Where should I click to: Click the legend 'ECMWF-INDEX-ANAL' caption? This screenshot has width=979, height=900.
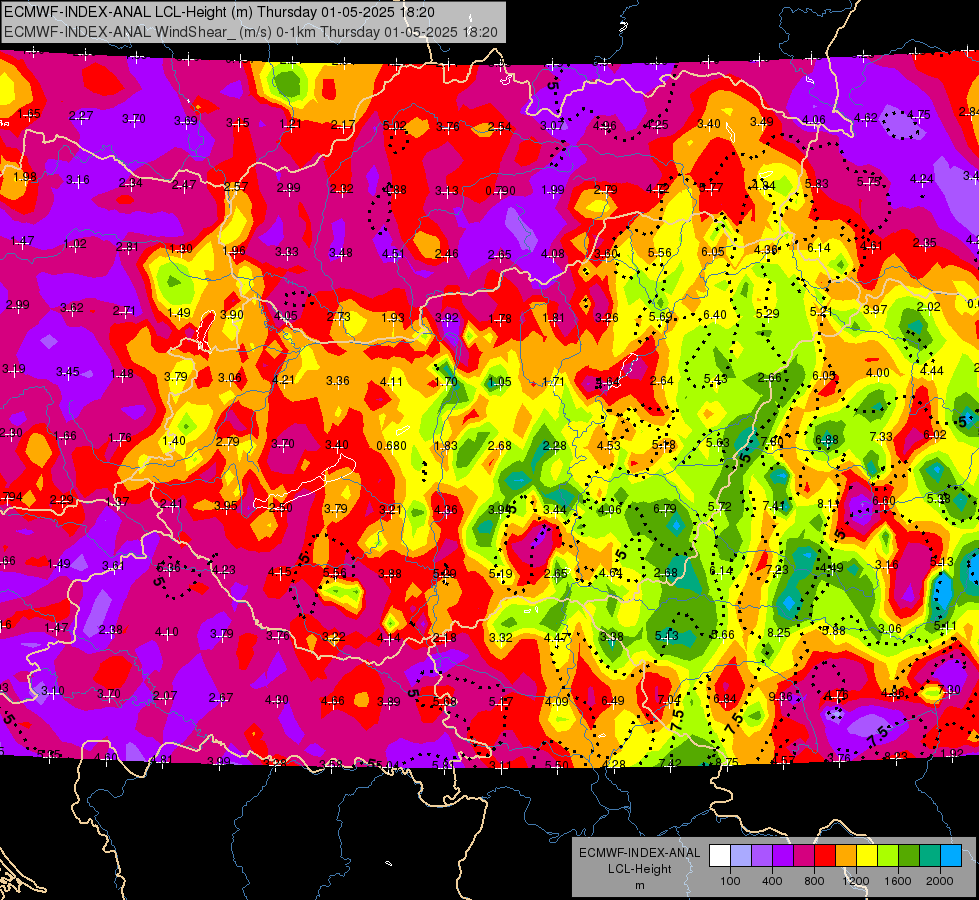(639, 853)
